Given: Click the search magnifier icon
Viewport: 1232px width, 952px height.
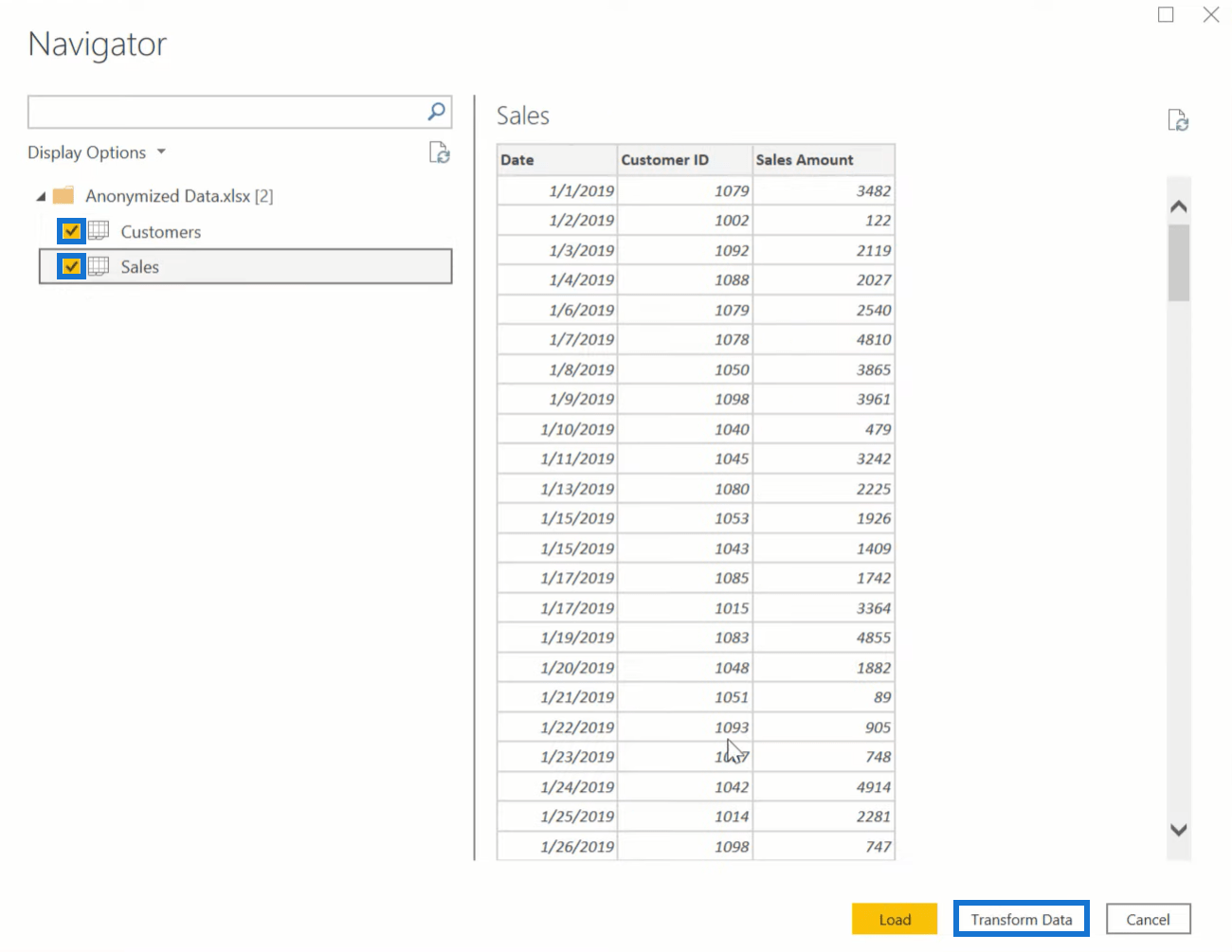Looking at the screenshot, I should [437, 112].
